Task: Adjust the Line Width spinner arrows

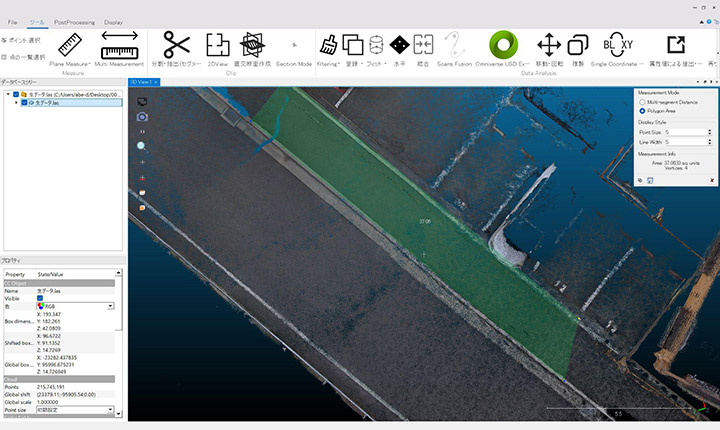Action: coord(709,142)
